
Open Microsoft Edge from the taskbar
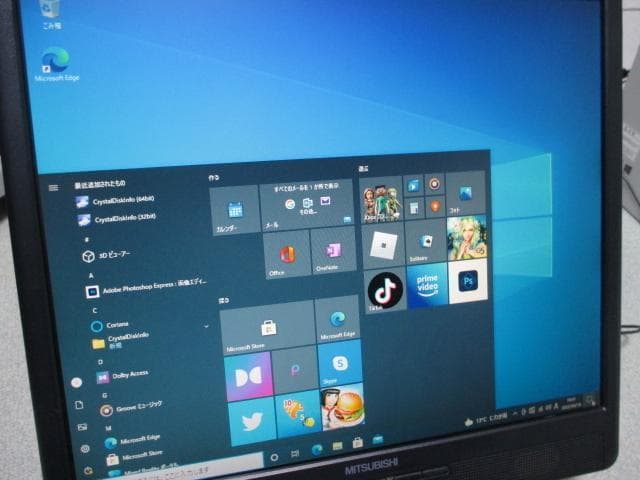coord(317,450)
